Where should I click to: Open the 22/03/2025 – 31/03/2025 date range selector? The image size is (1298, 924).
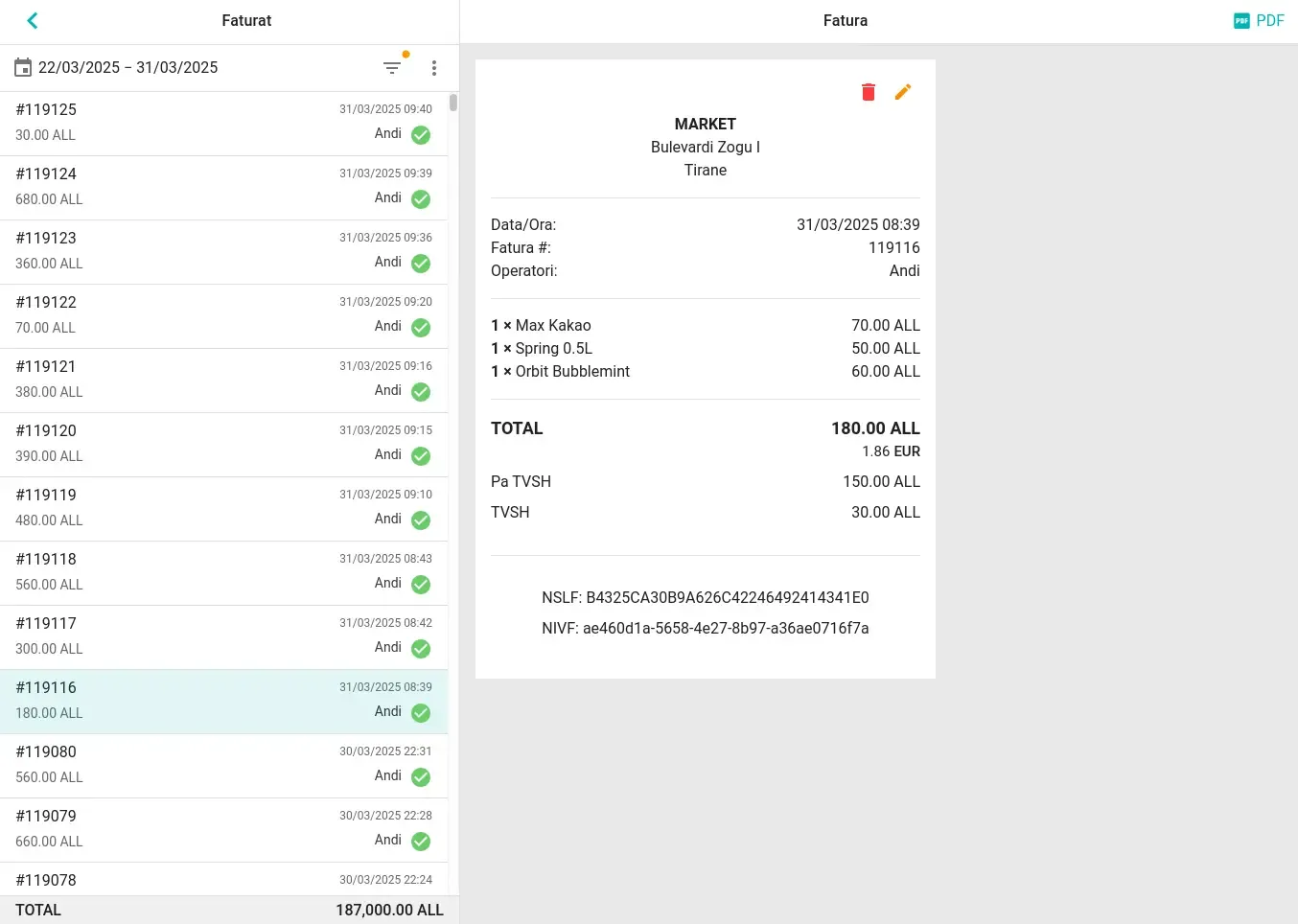pyautogui.click(x=127, y=67)
